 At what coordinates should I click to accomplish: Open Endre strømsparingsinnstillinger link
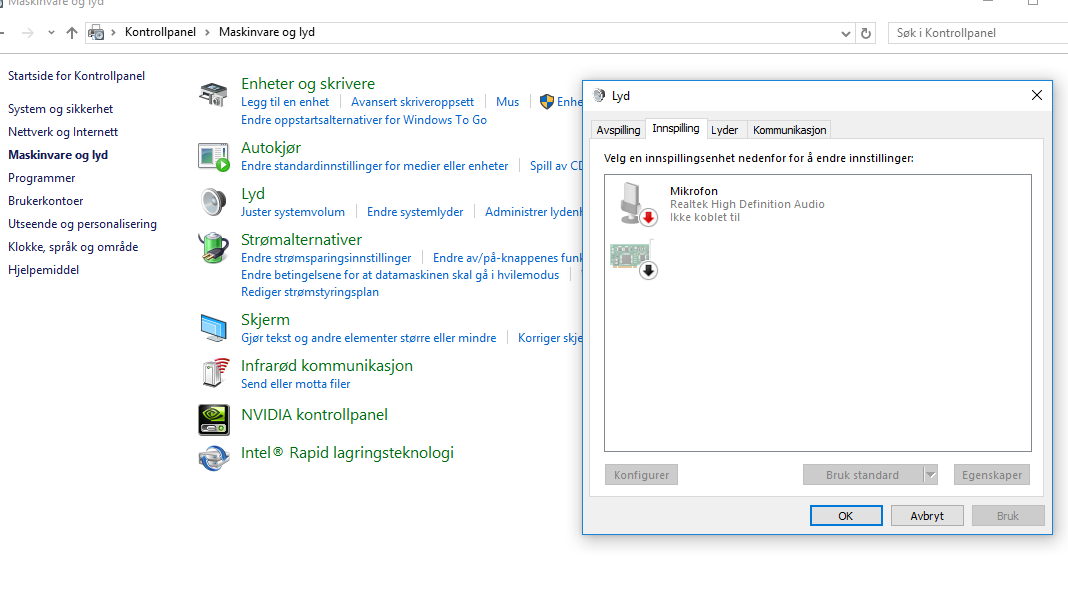(x=326, y=258)
